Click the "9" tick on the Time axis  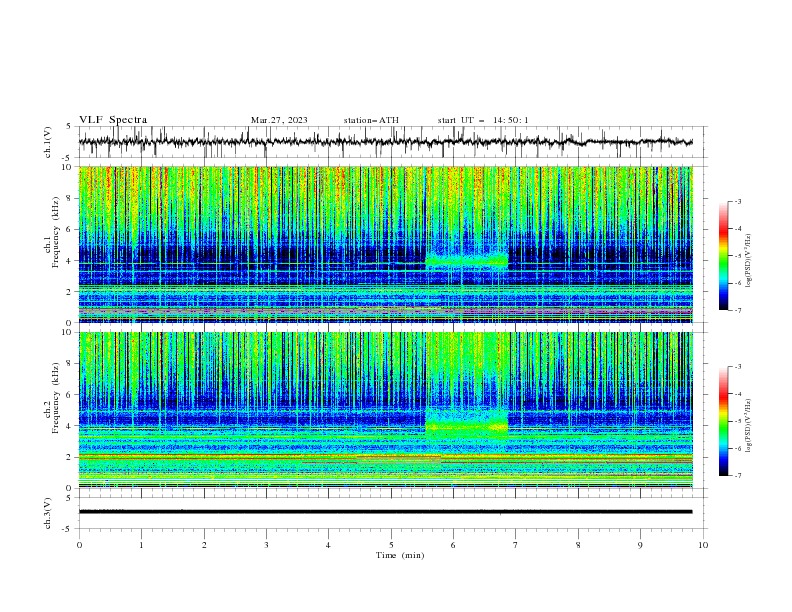click(640, 545)
